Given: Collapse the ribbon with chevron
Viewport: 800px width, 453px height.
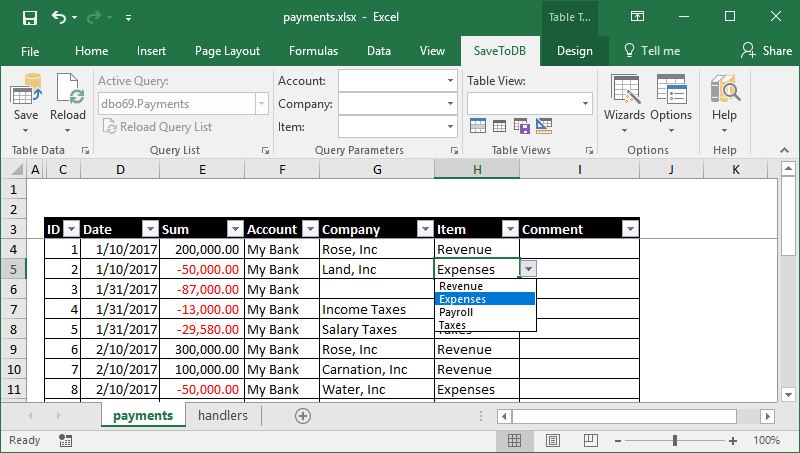Looking at the screenshot, I should pos(784,150).
